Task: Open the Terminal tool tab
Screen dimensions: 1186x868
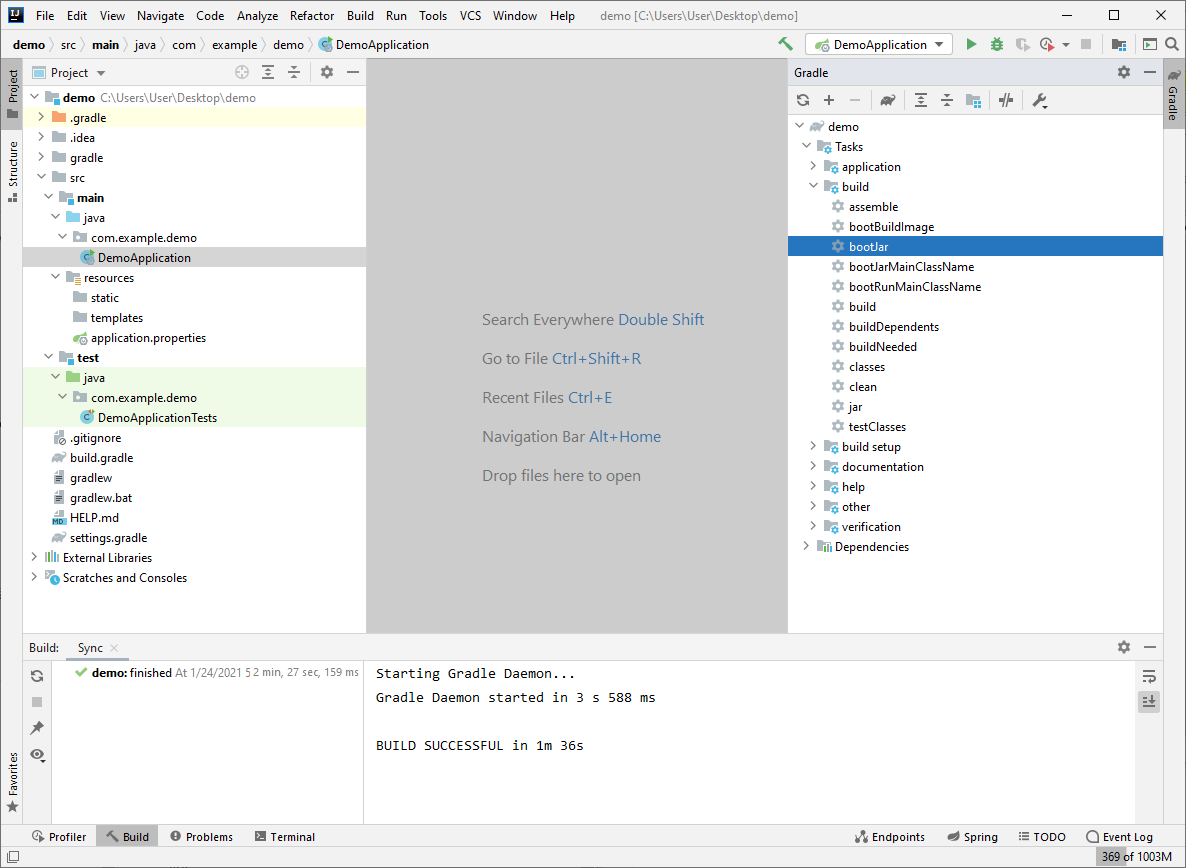Action: [284, 836]
